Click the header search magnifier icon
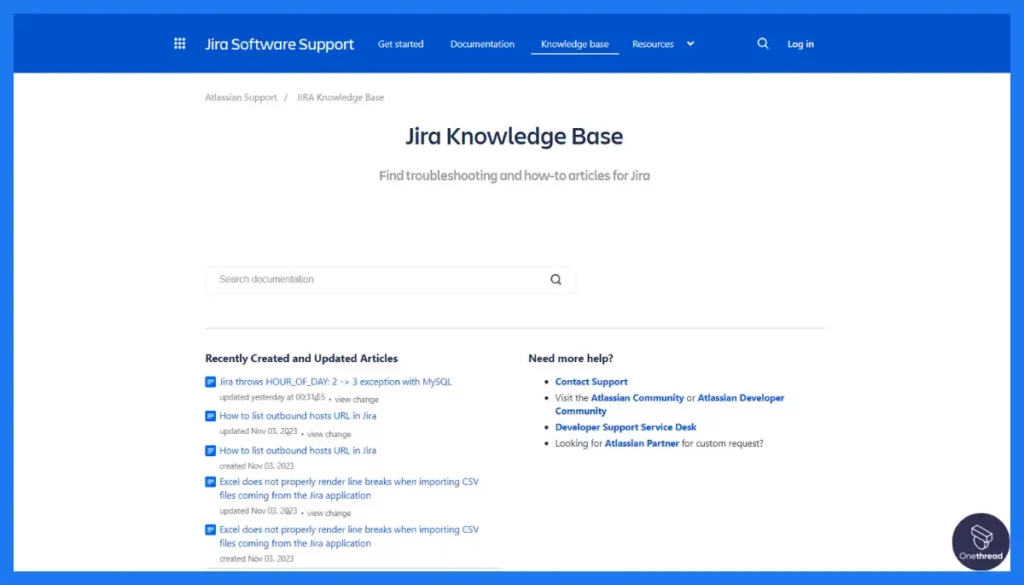The height and width of the screenshot is (585, 1024). pyautogui.click(x=763, y=44)
